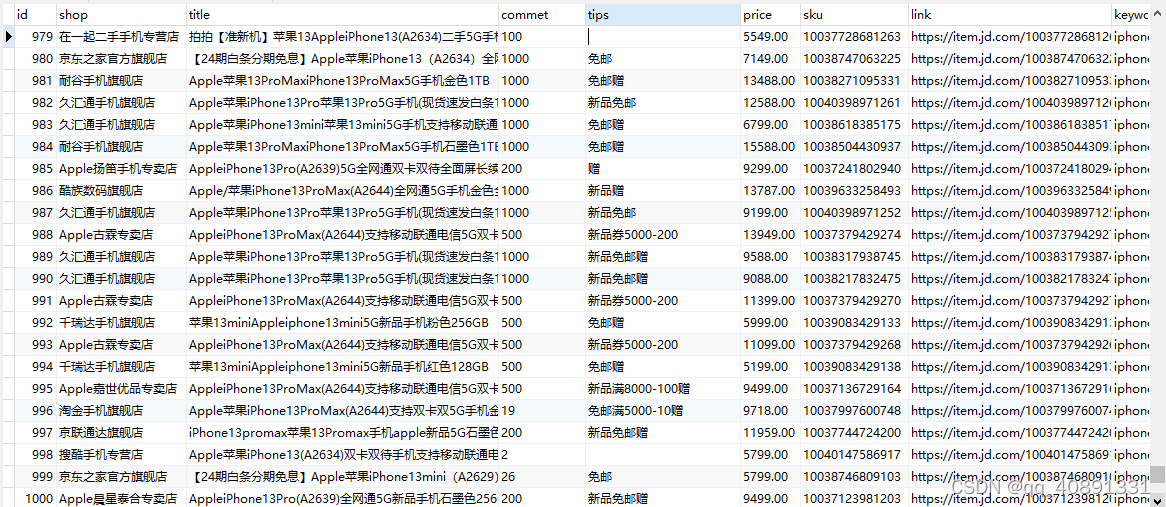
Task: Select title cell Apple/苹果iPhone13ProMax(A2644)
Action: [x=342, y=190]
